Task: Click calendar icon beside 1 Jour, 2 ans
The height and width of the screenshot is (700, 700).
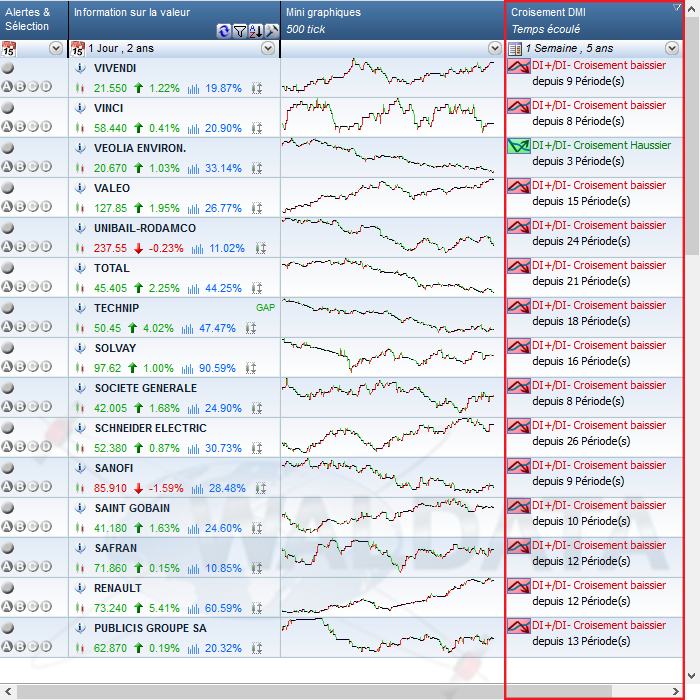Action: [78, 49]
